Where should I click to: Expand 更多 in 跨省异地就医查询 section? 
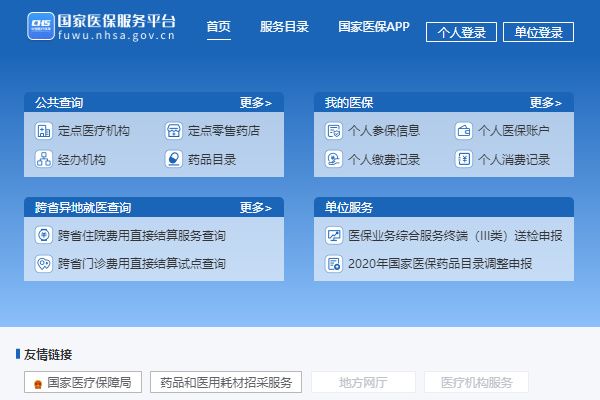(256, 207)
